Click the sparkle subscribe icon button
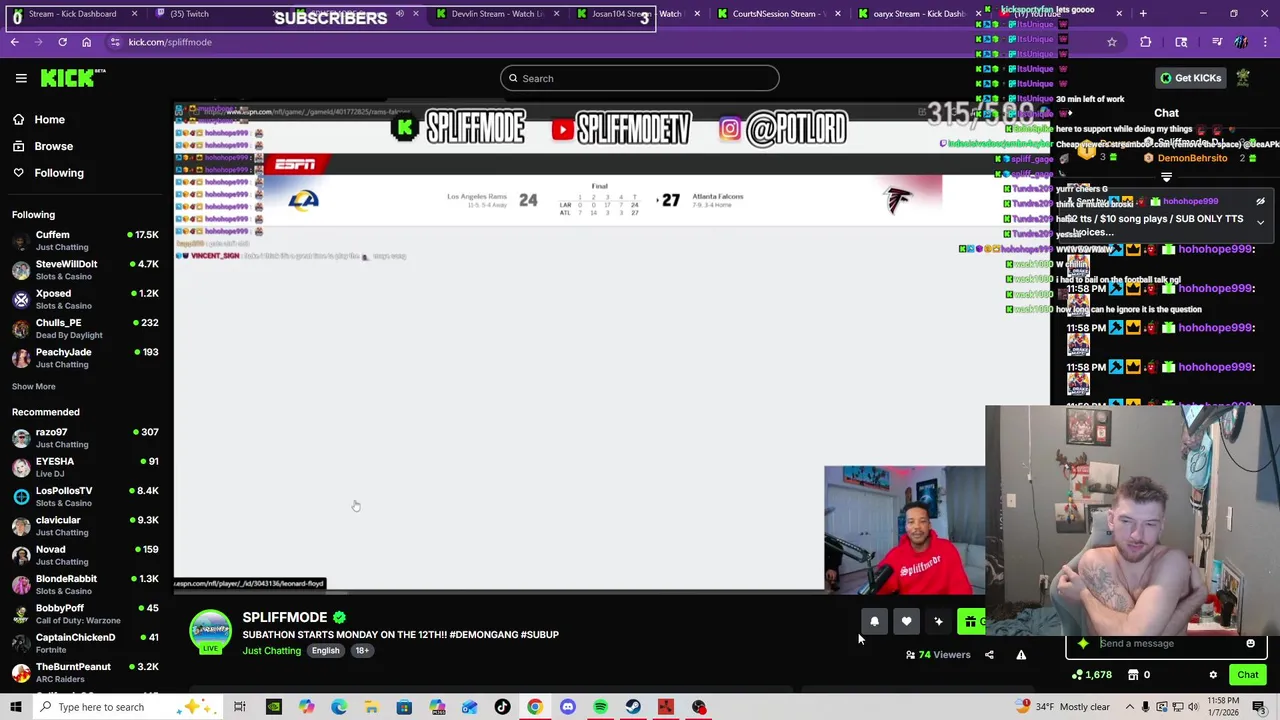The height and width of the screenshot is (720, 1280). 938,622
